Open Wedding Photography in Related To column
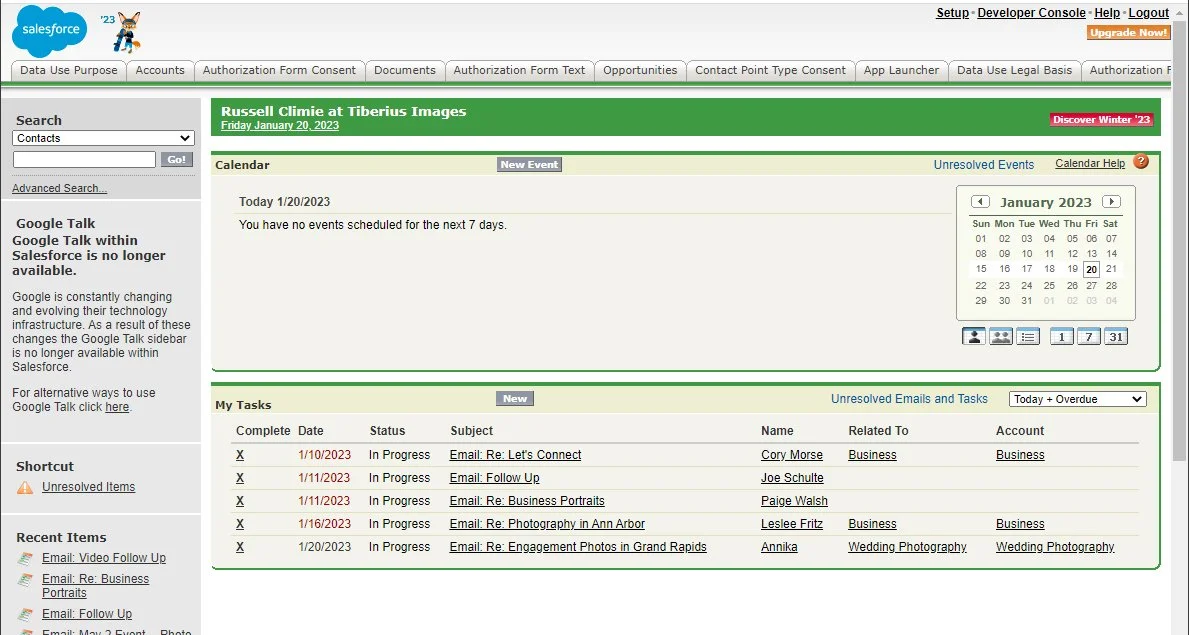The width and height of the screenshot is (1189, 635). coord(907,546)
